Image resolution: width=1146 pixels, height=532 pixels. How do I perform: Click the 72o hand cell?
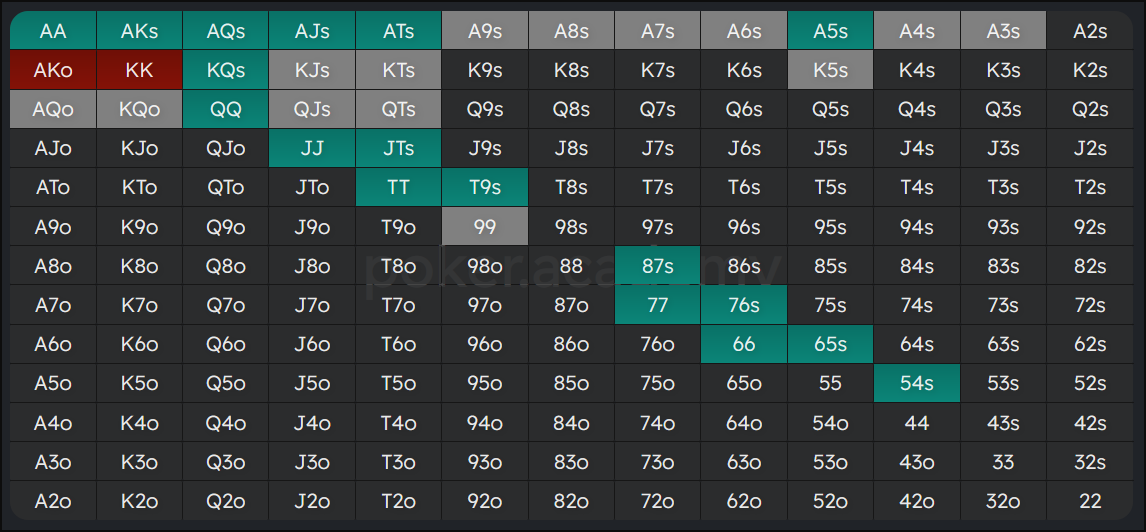pos(658,501)
